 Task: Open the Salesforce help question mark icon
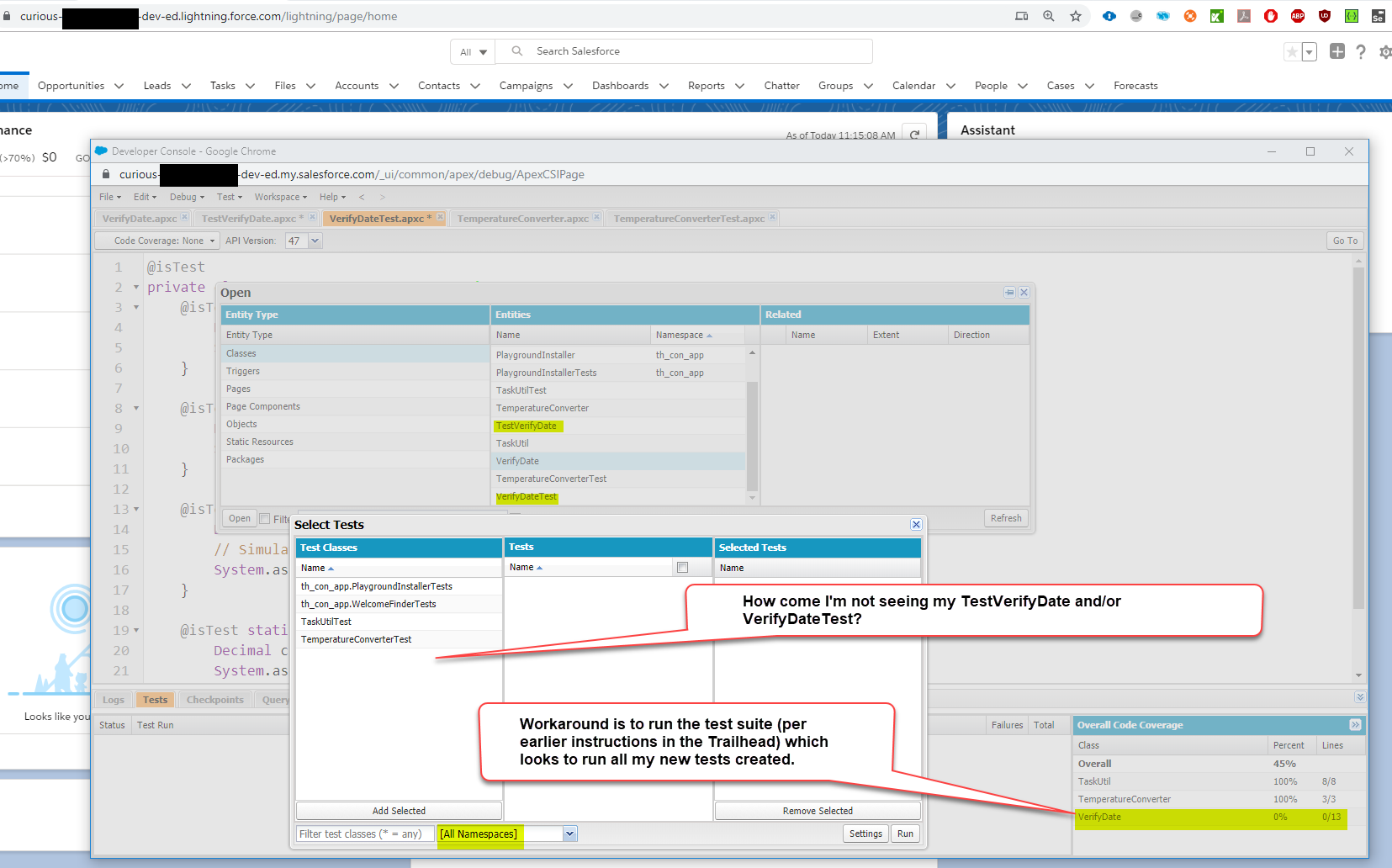[x=1361, y=52]
